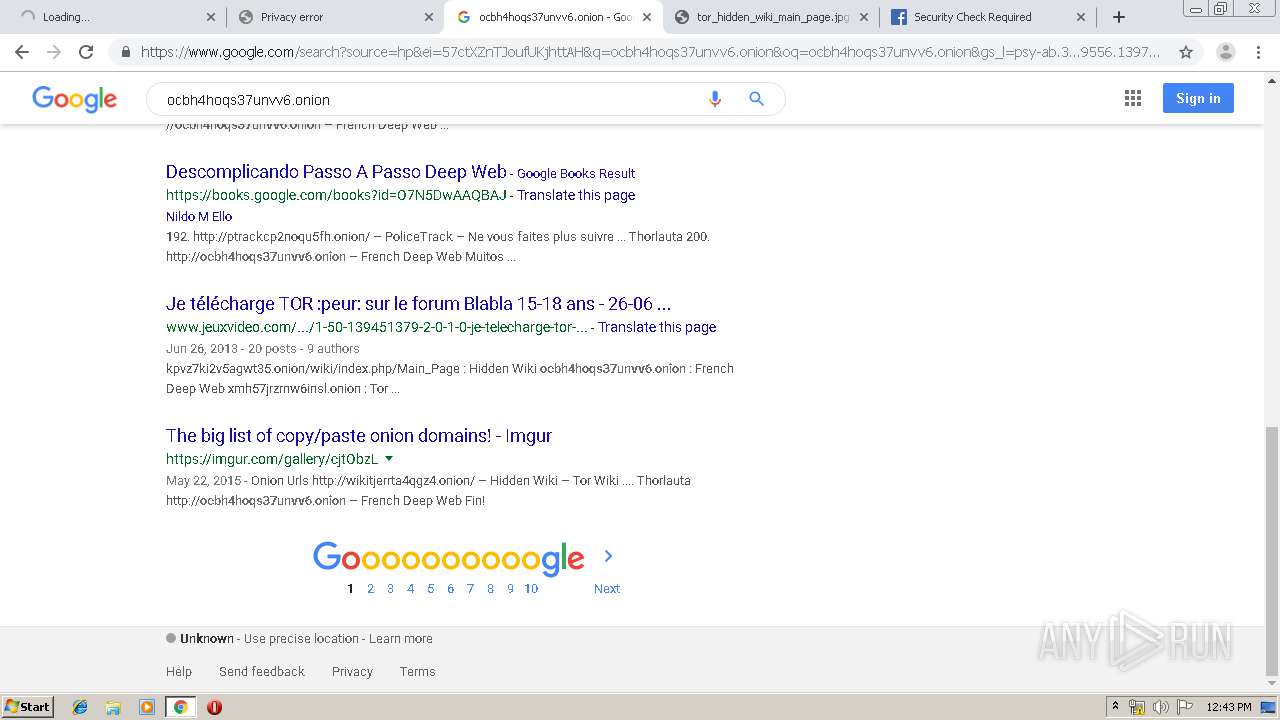Screen dimensions: 1280x720
Task: Open Internet Explorer from the taskbar
Action: (x=80, y=707)
